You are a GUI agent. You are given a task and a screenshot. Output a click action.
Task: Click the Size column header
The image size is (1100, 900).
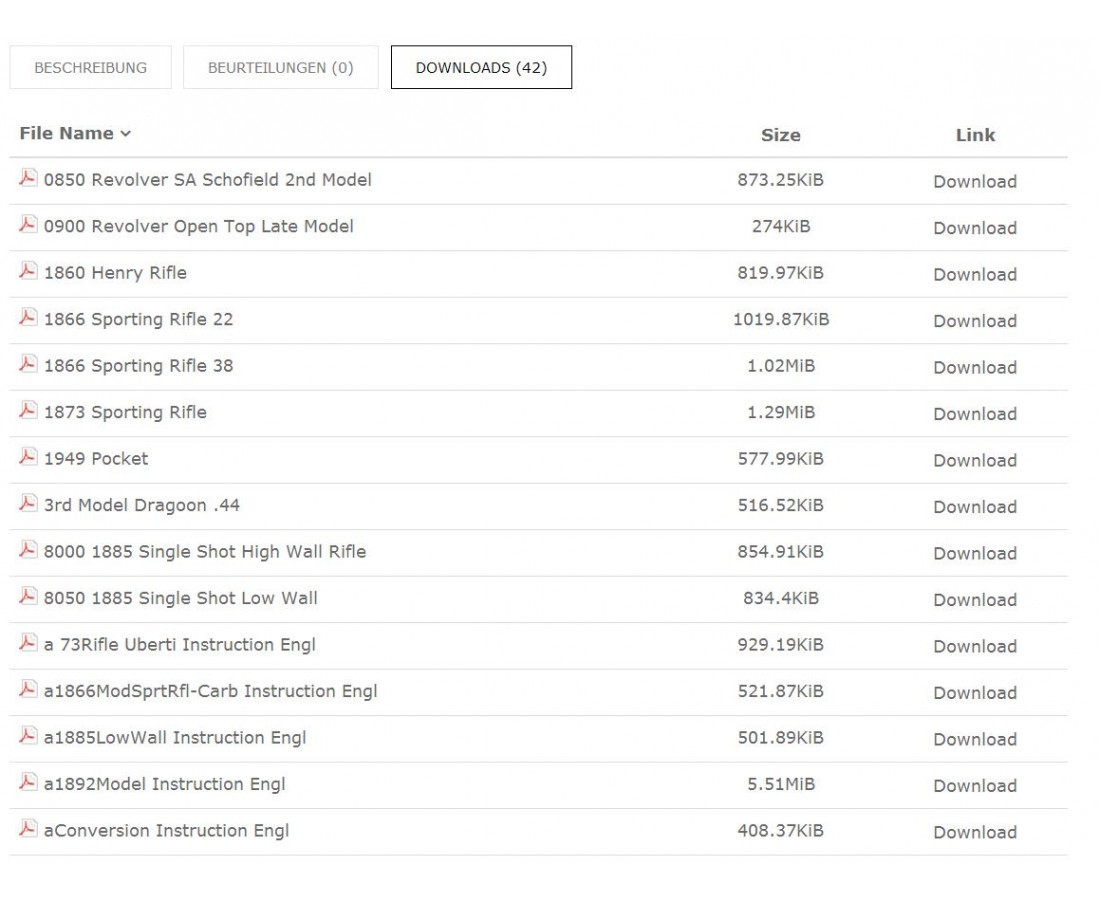click(x=780, y=135)
